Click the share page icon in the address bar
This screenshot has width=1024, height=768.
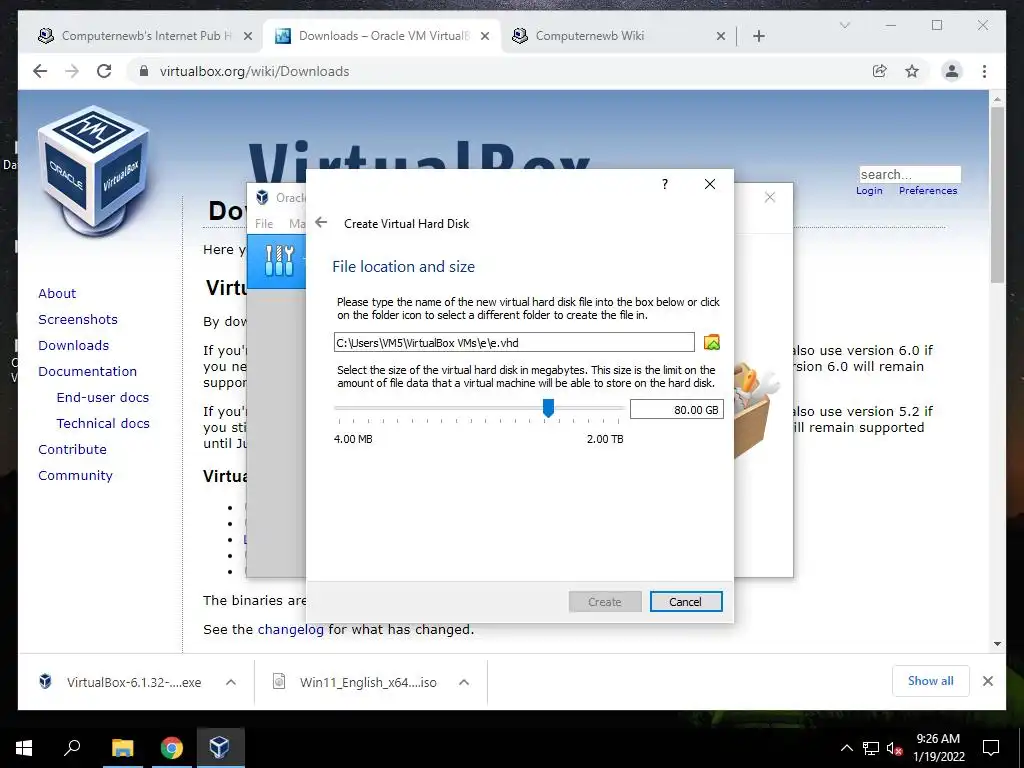880,71
